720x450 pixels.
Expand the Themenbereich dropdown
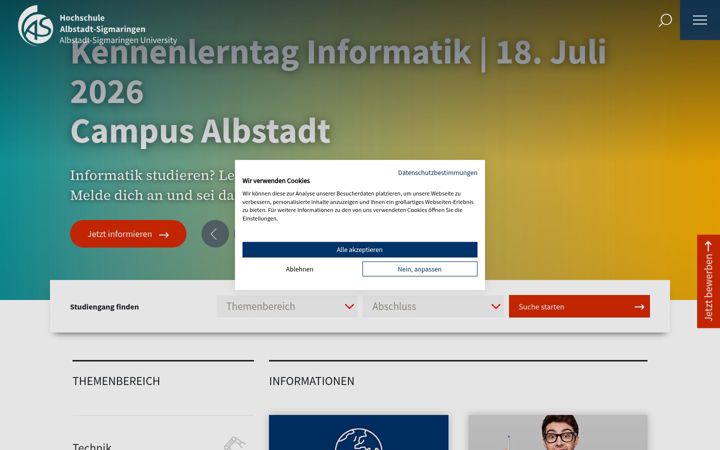coord(287,306)
